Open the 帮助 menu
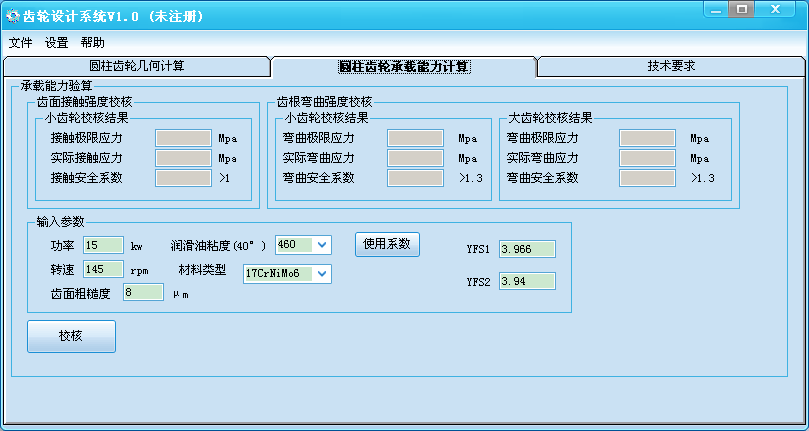This screenshot has width=809, height=431. (92, 43)
